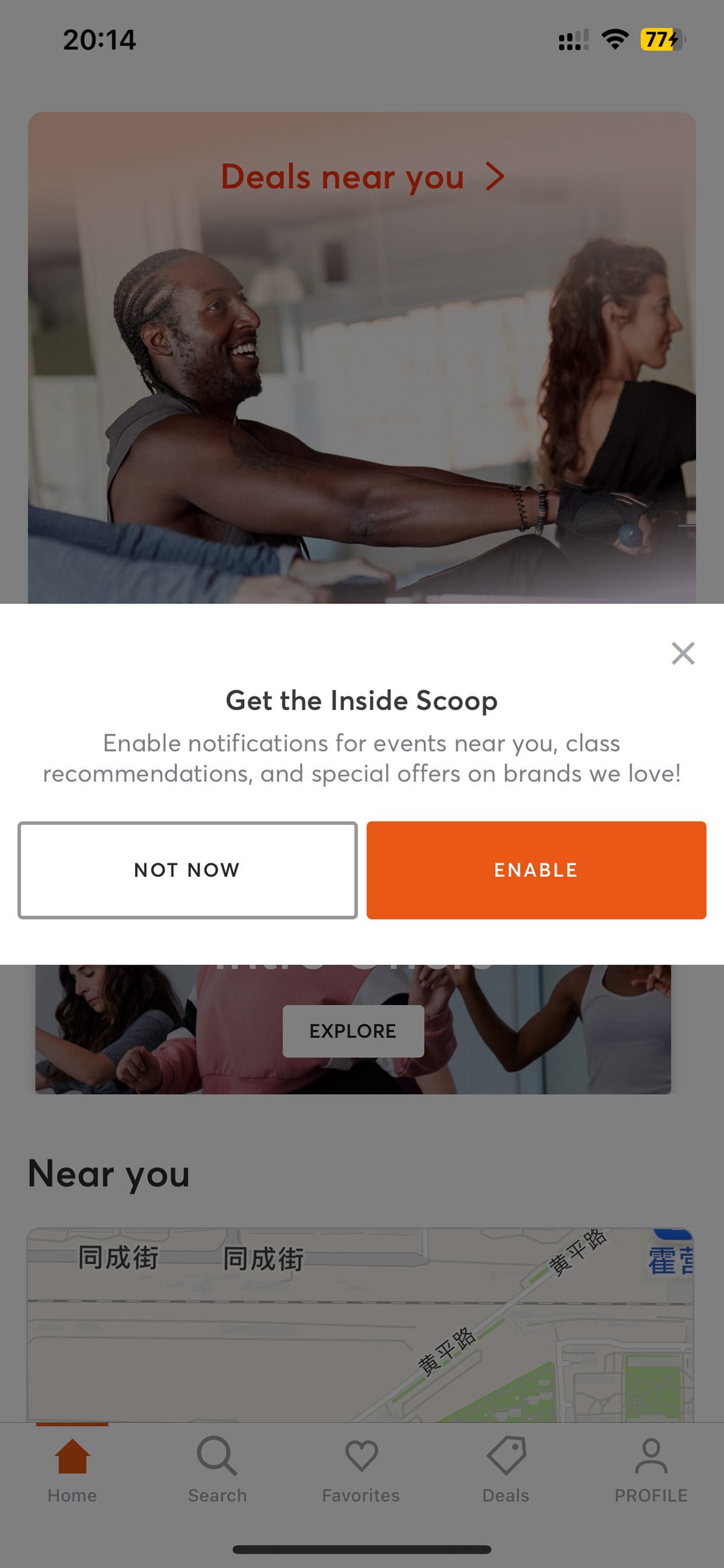Choose NOT NOW for notifications
Screen dimensions: 724x1568
(187, 870)
